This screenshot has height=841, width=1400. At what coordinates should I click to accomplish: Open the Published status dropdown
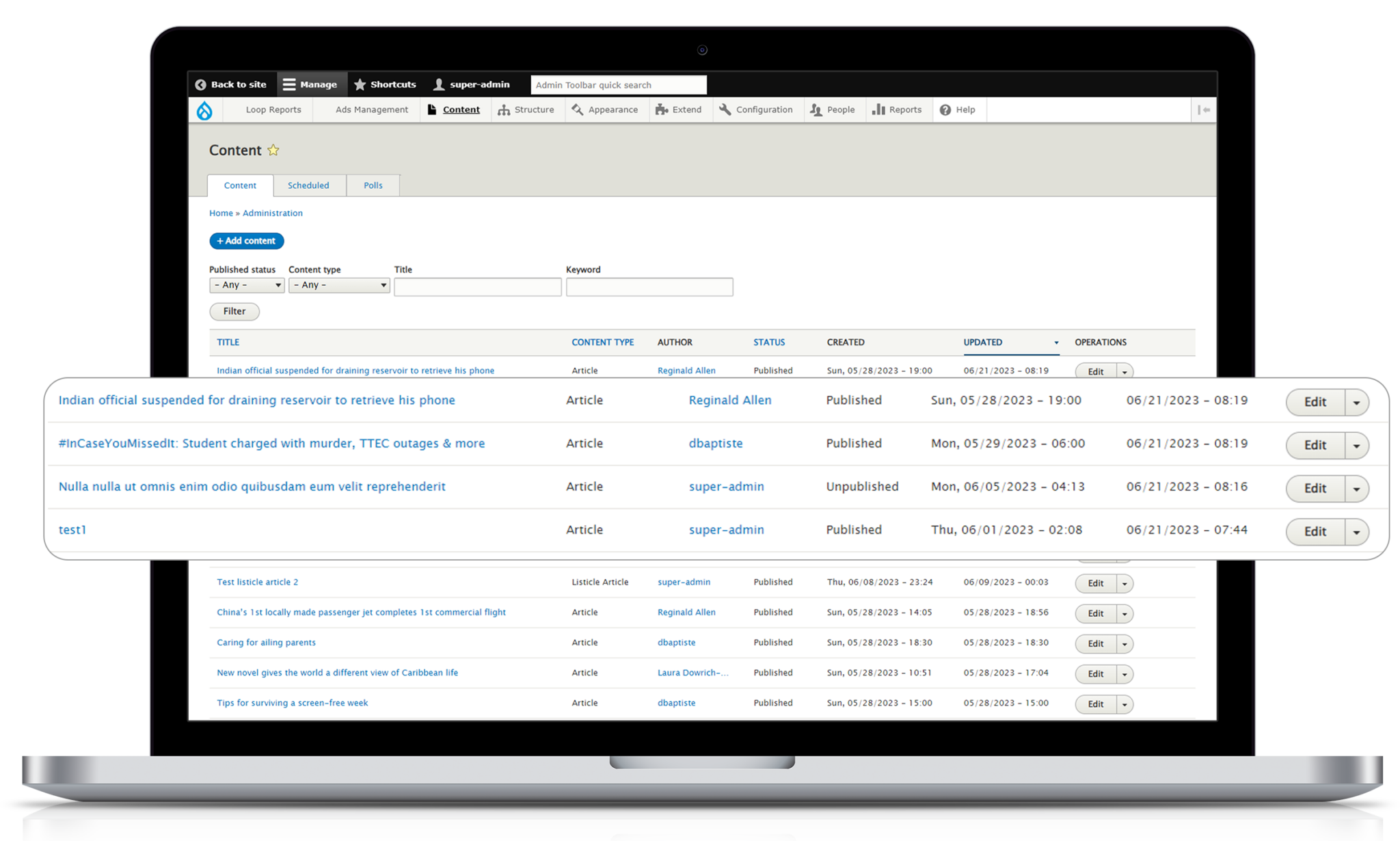pos(247,285)
